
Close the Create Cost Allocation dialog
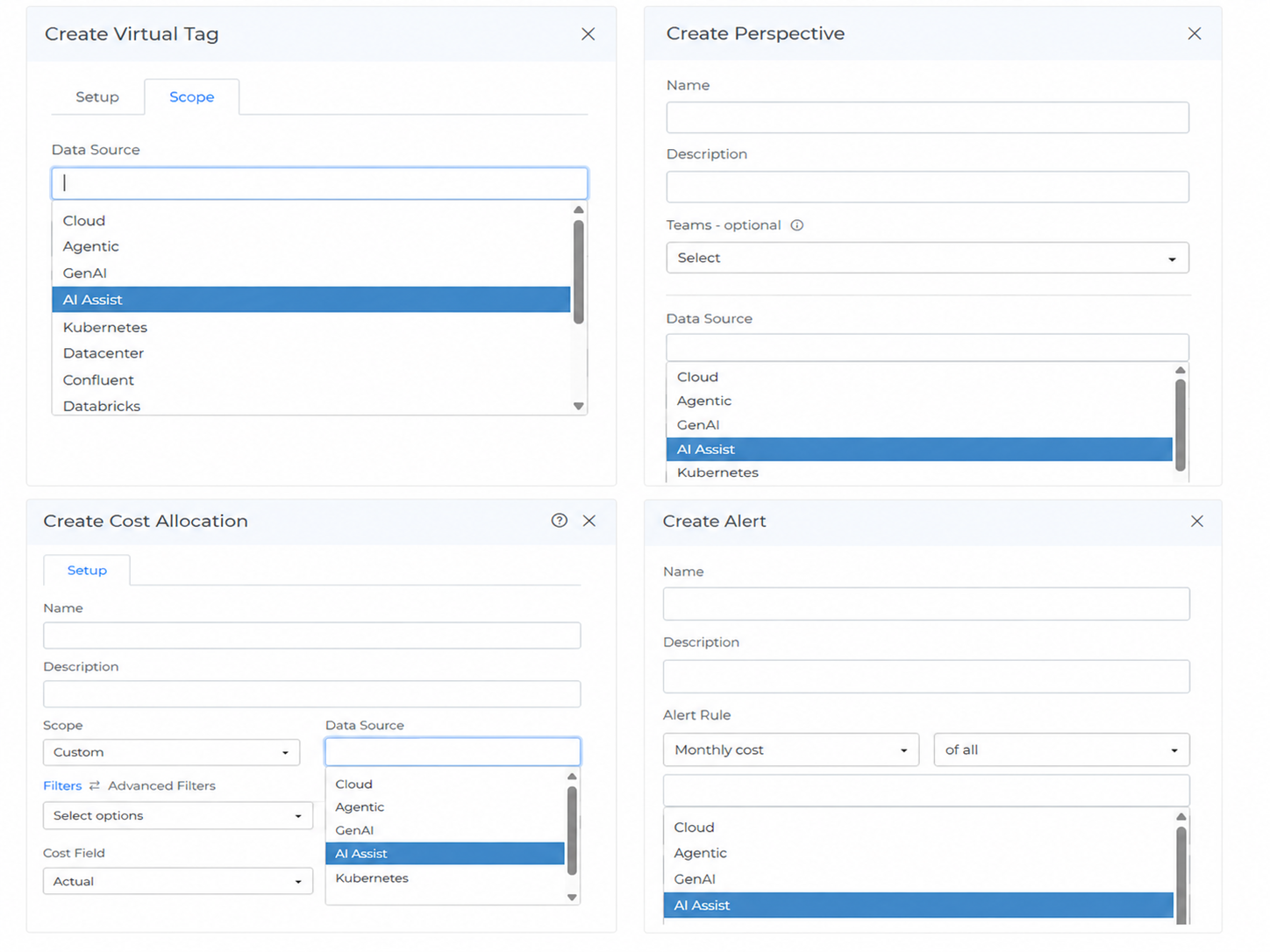[589, 521]
